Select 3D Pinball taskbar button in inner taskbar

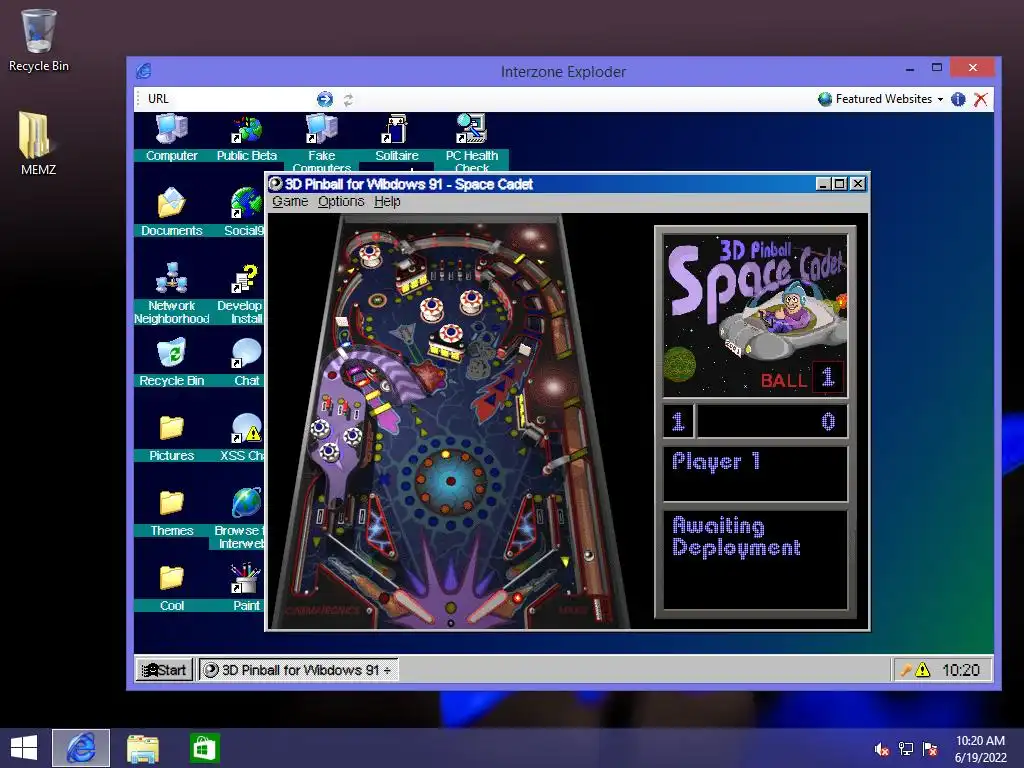click(x=298, y=670)
